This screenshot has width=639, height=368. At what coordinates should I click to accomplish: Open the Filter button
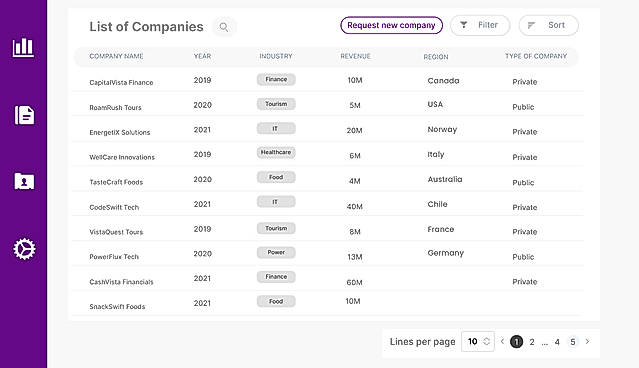(480, 25)
